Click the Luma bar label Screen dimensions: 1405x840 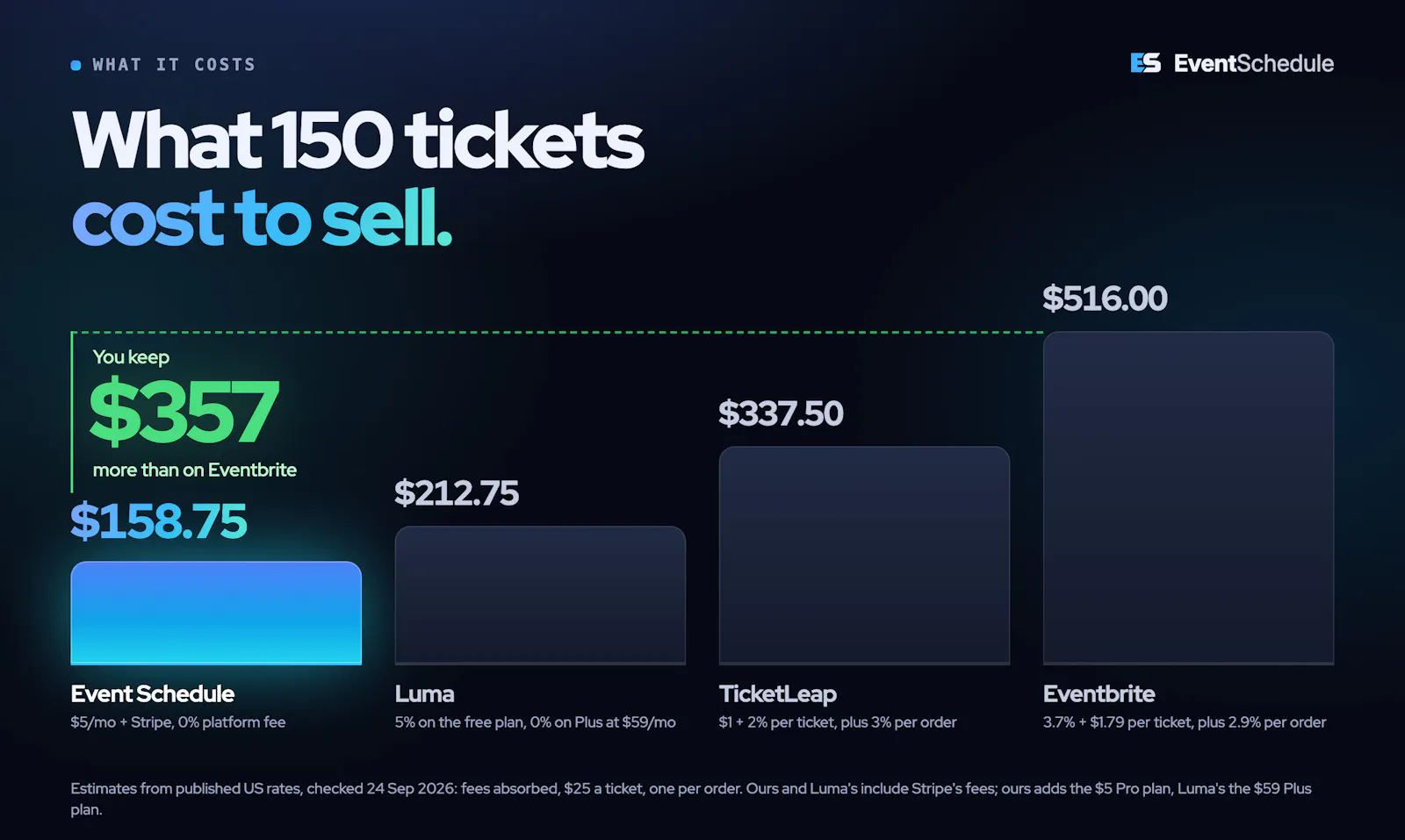(x=424, y=693)
